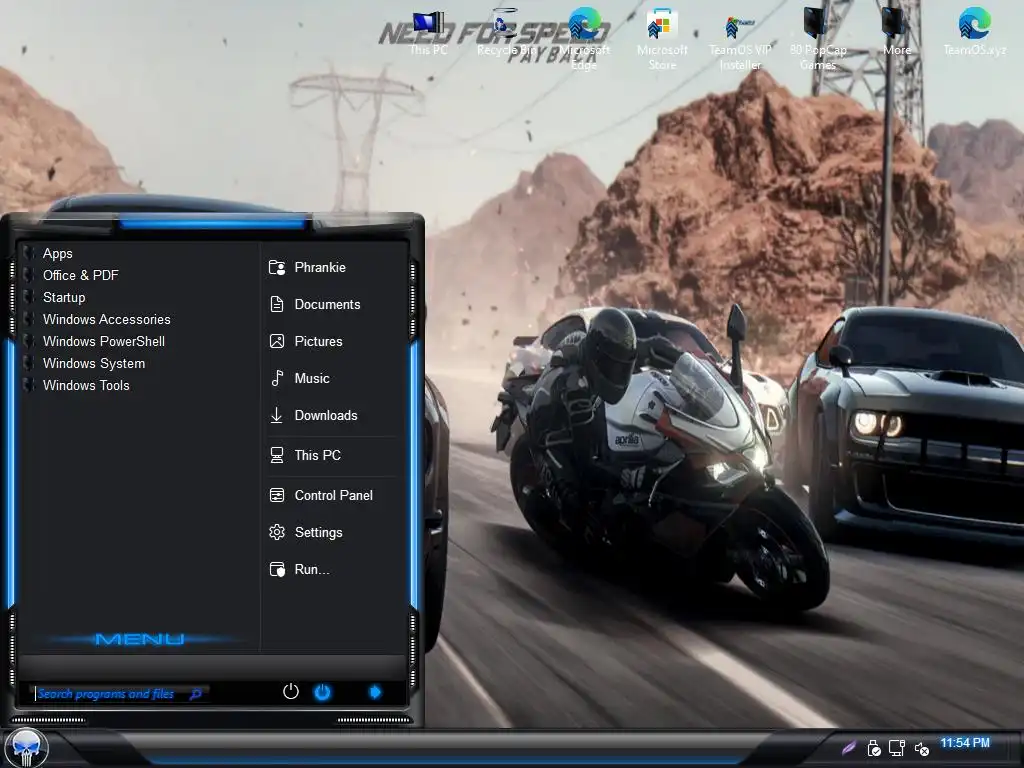This screenshot has height=768, width=1024.
Task: Click the Control Panel icon
Action: [x=277, y=495]
